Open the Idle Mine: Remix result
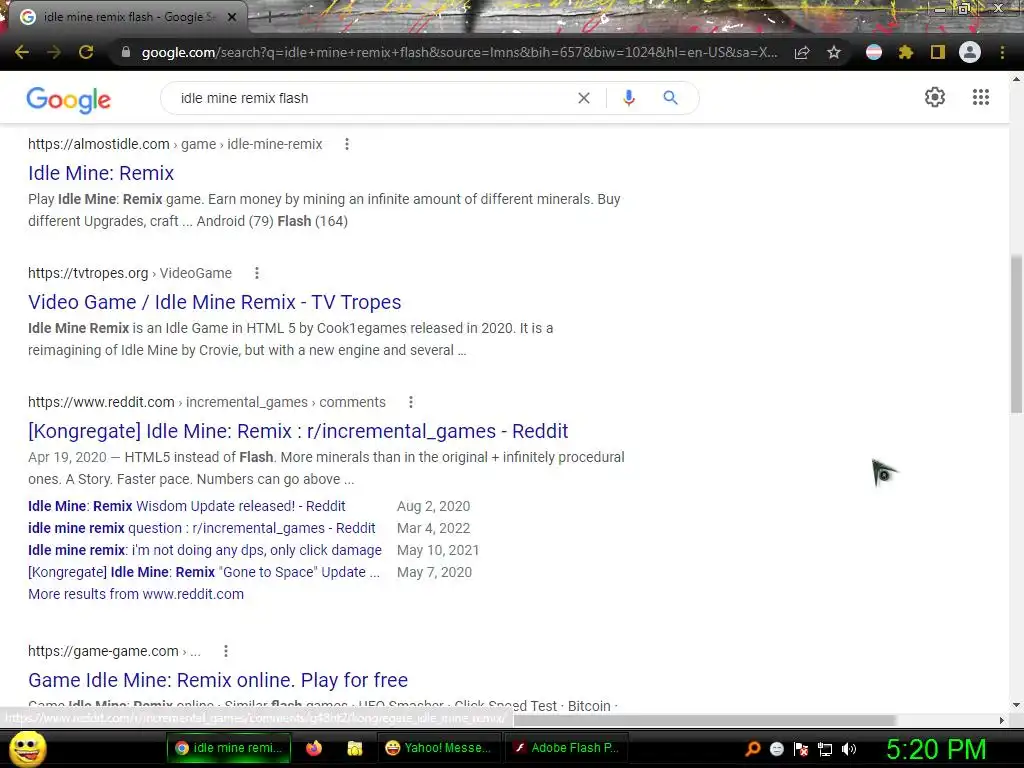The height and width of the screenshot is (768, 1024). (x=101, y=173)
